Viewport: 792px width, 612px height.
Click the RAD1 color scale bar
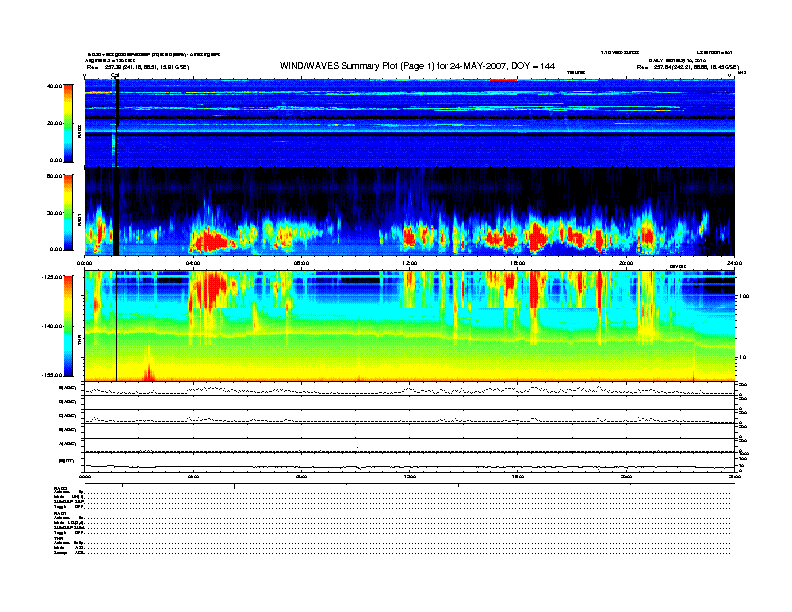pos(68,212)
